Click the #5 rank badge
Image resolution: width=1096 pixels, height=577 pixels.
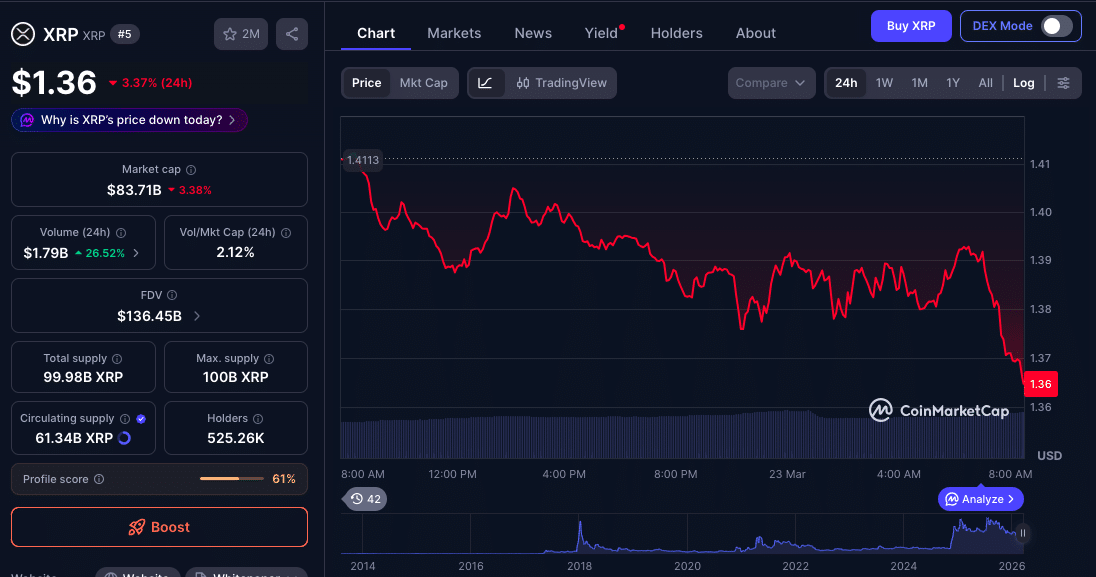[x=124, y=34]
